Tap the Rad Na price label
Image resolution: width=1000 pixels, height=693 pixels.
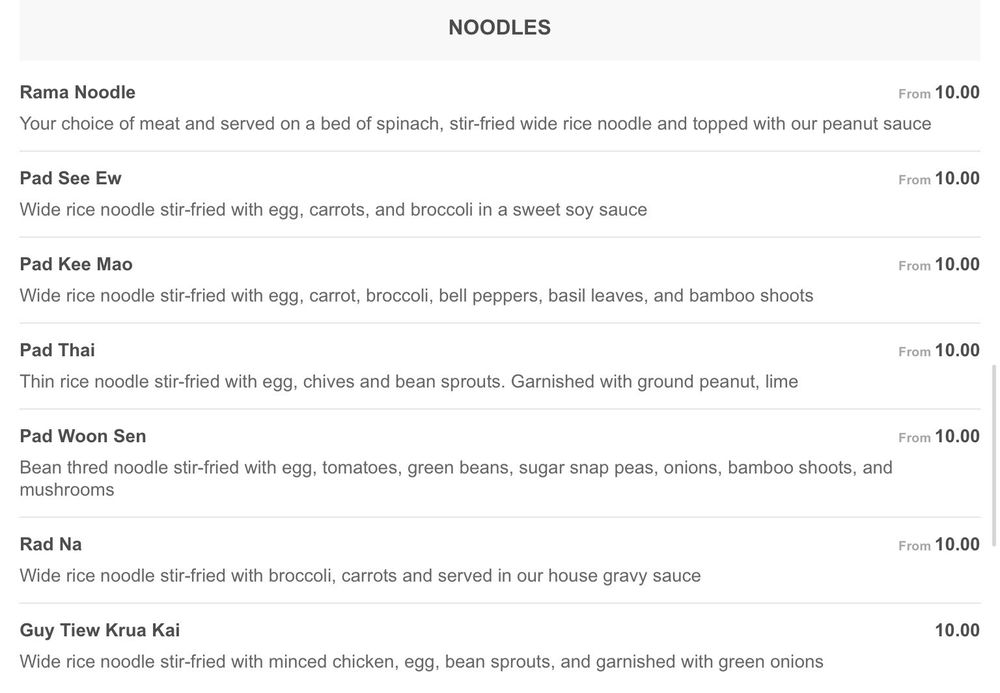point(956,545)
